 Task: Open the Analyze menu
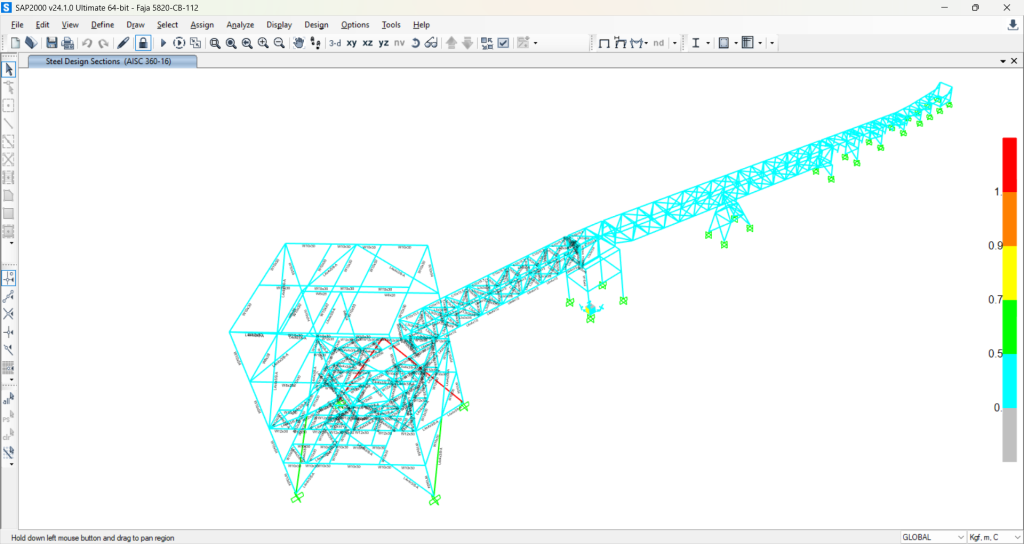pos(240,24)
